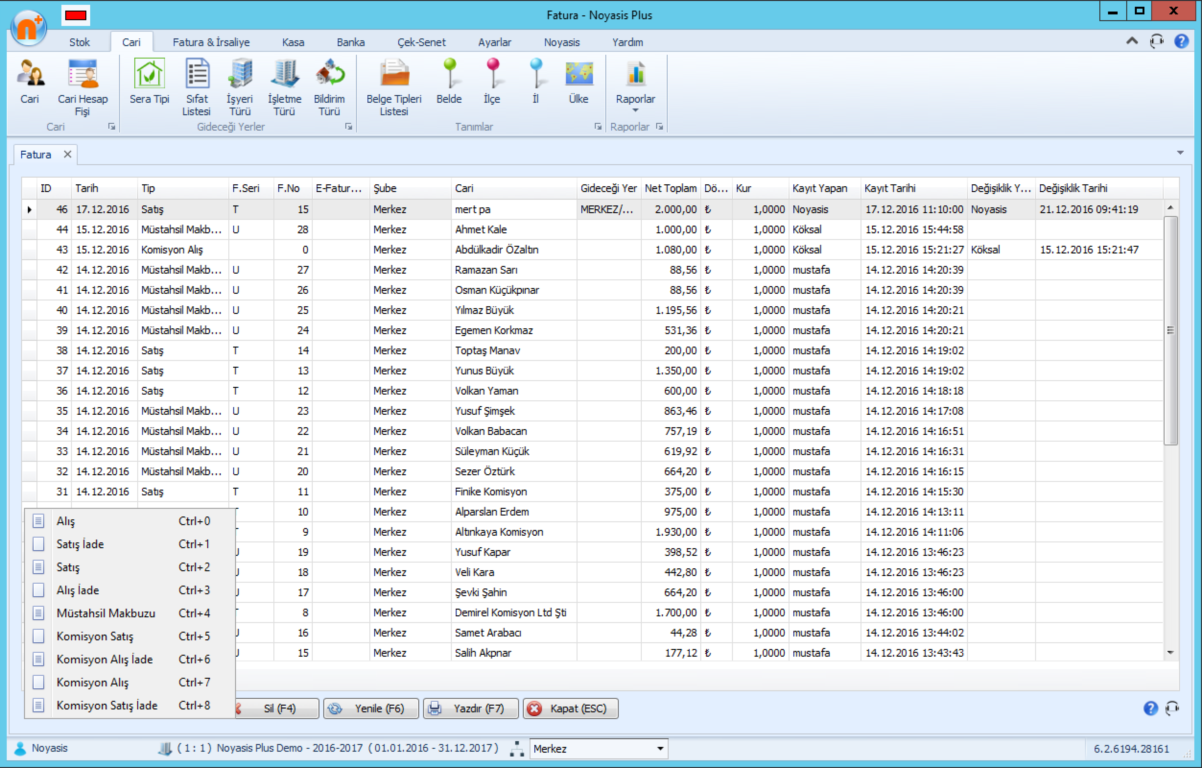Choose Komisyon Satış İade menu entry

(130, 705)
